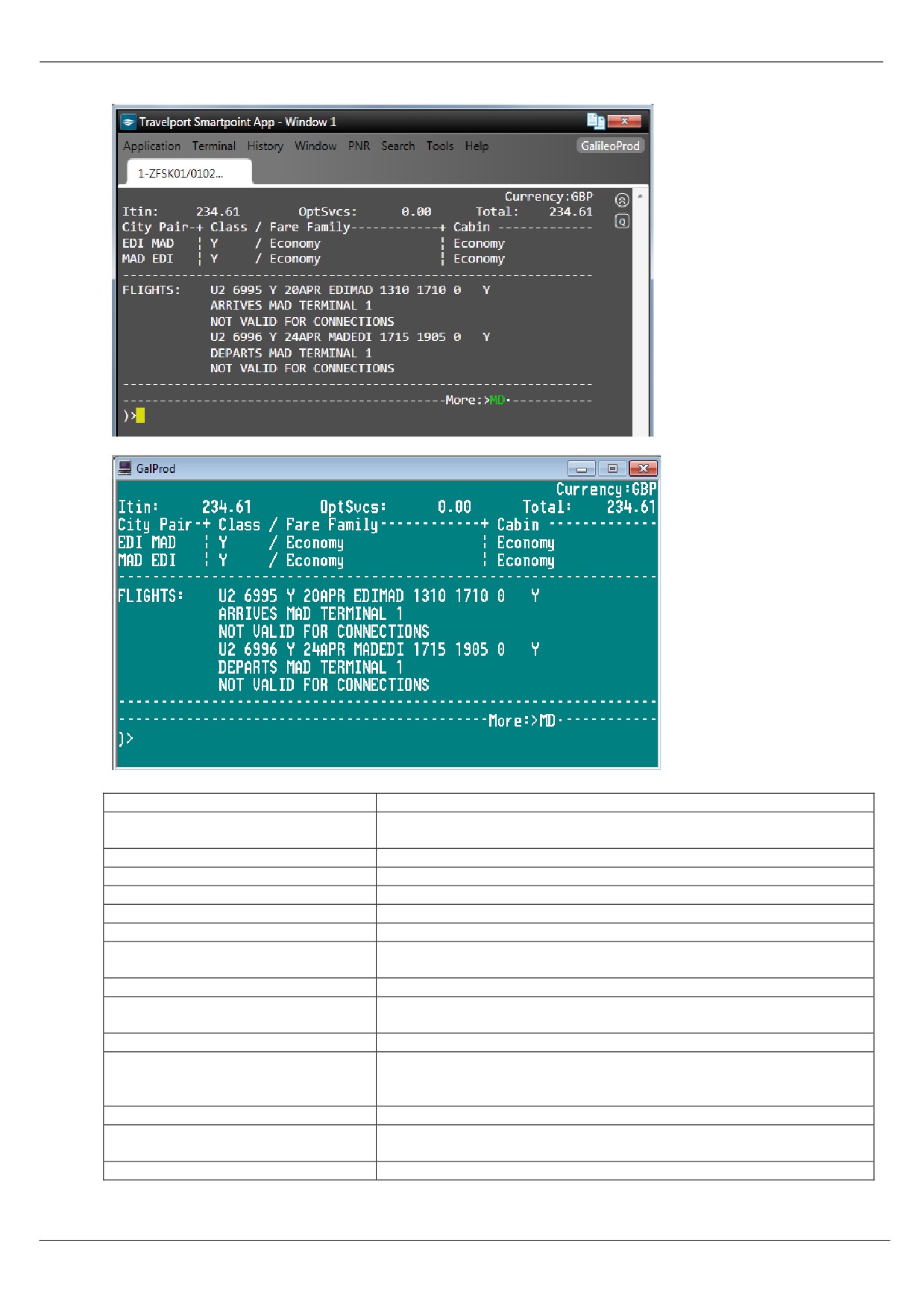This screenshot has height=1307, width=924.
Task: Open the Tools menu
Action: [x=440, y=146]
